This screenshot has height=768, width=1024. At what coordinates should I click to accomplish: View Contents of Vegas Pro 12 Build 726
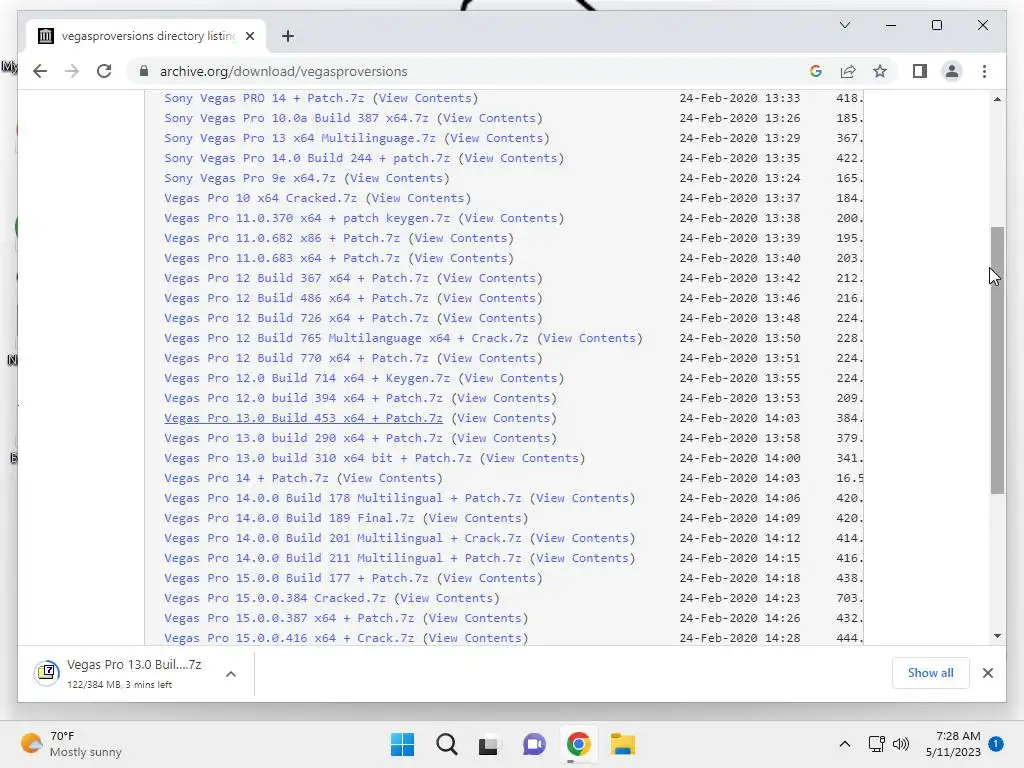point(490,318)
